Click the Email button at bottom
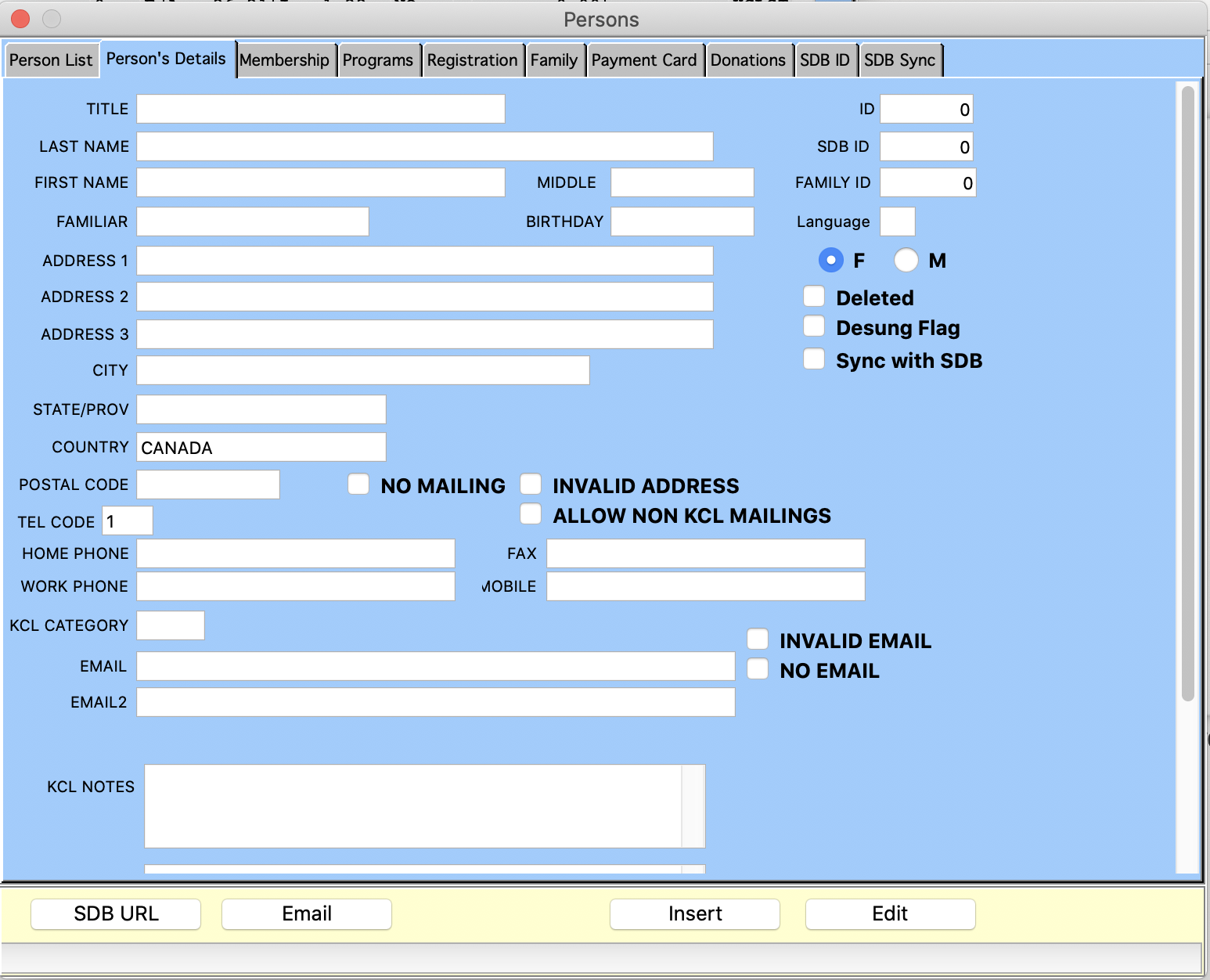1210x980 pixels. click(x=306, y=913)
